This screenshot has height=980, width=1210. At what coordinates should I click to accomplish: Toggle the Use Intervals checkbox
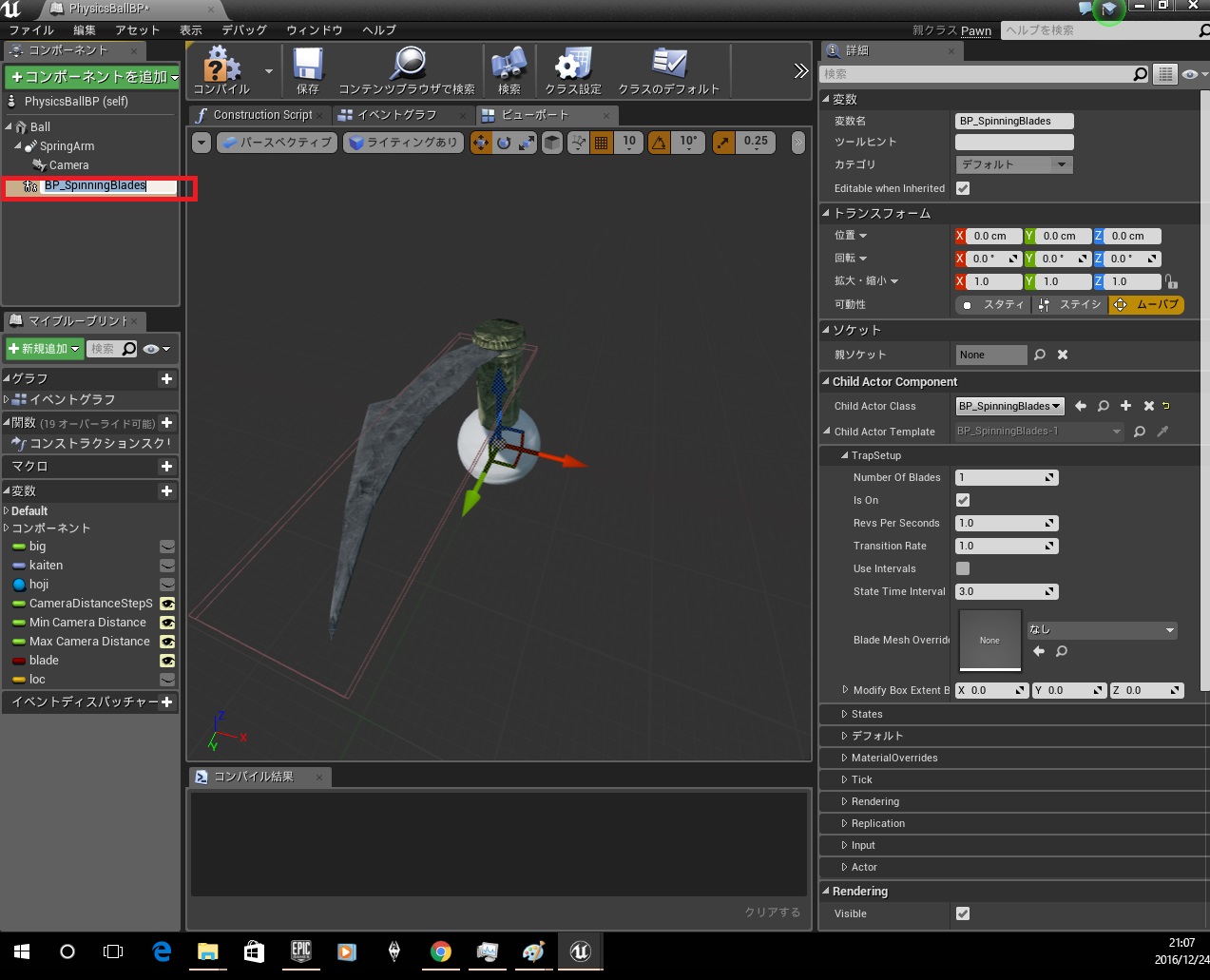[963, 568]
